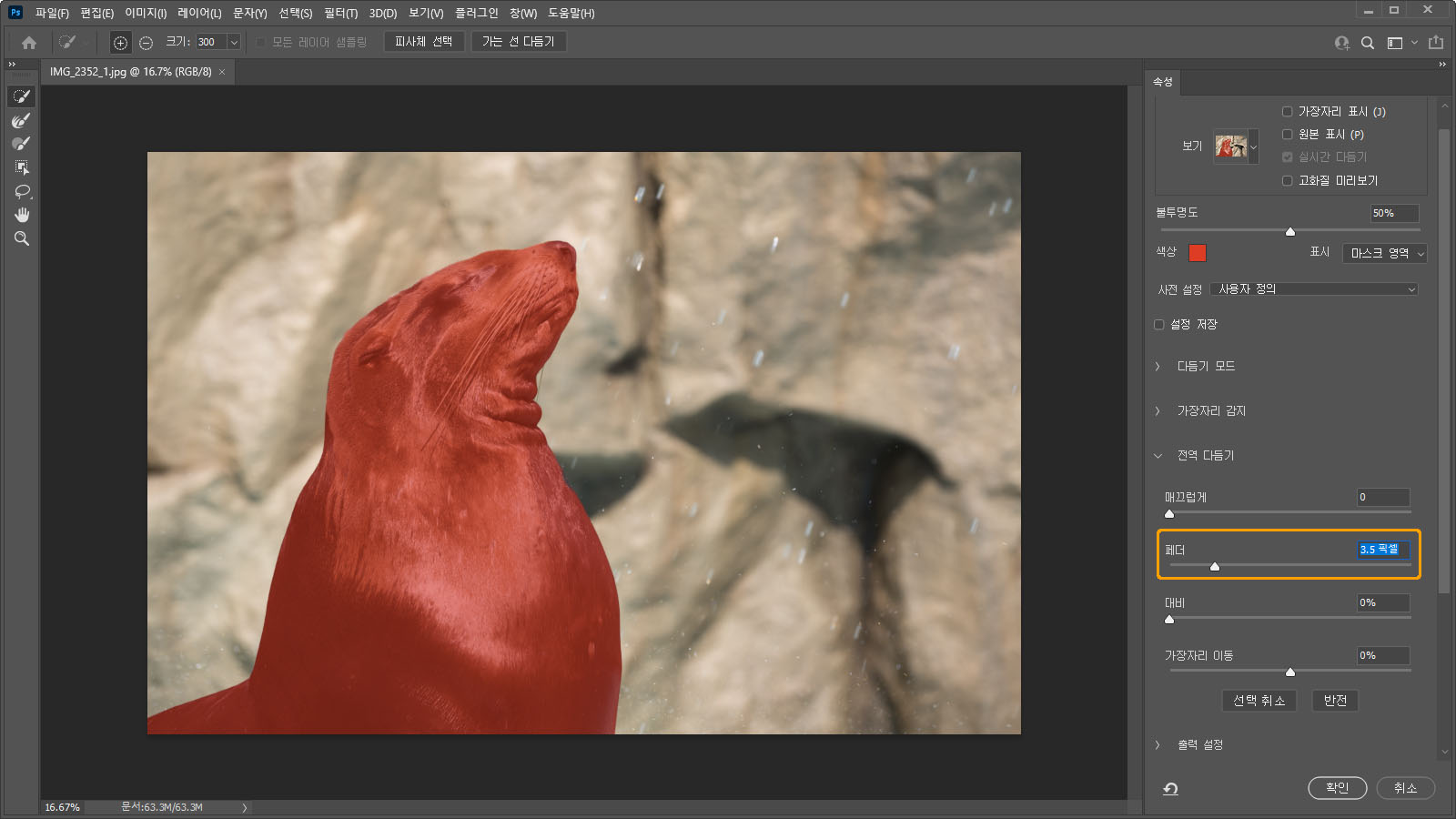
Task: Expand the collapsed toolbar double-arrow
Action: (x=12, y=65)
